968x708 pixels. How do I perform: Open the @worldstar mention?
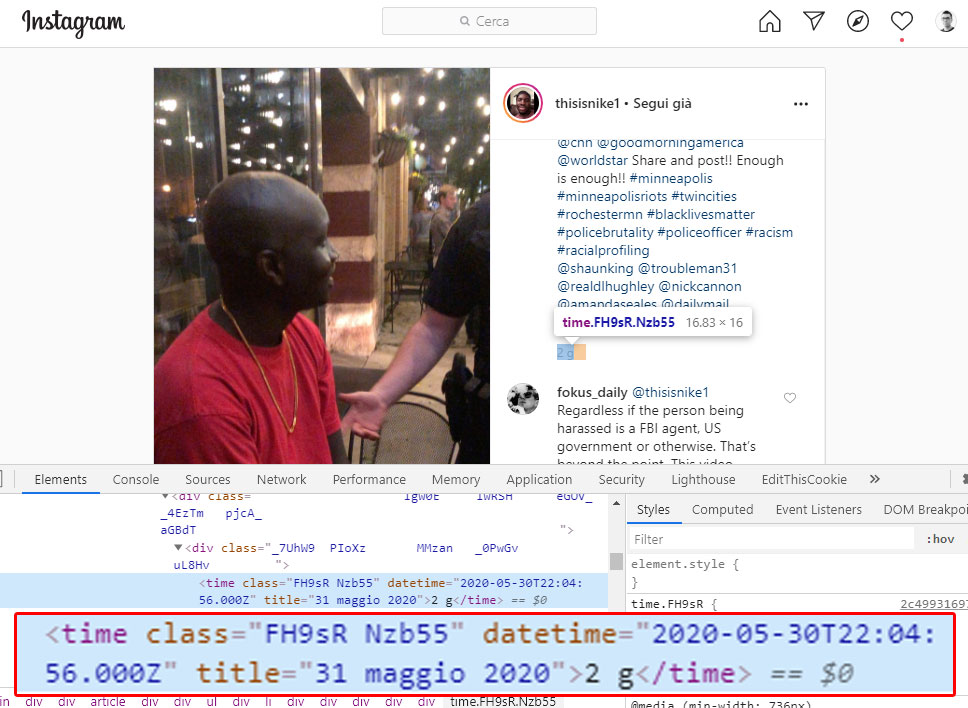coord(593,160)
